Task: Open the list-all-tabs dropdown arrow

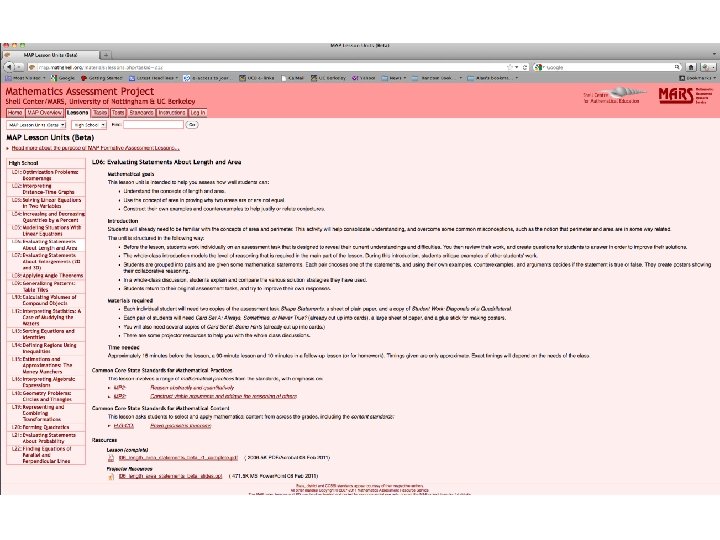Action: (714, 55)
